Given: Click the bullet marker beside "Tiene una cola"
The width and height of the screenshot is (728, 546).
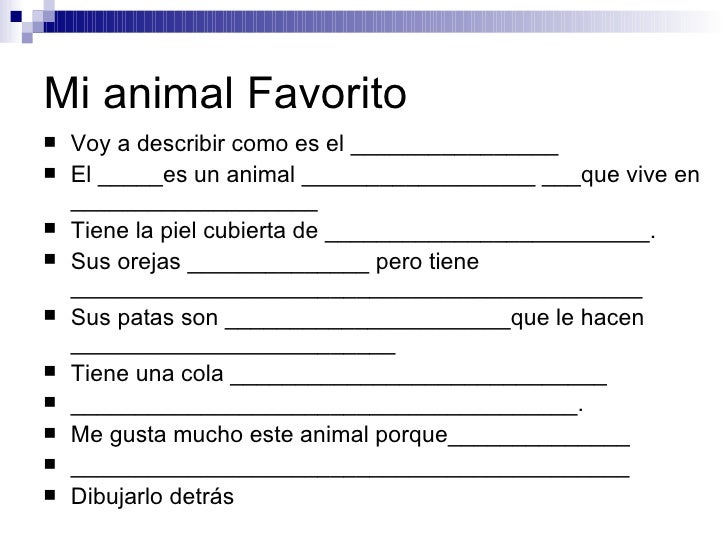Looking at the screenshot, I should point(51,376).
